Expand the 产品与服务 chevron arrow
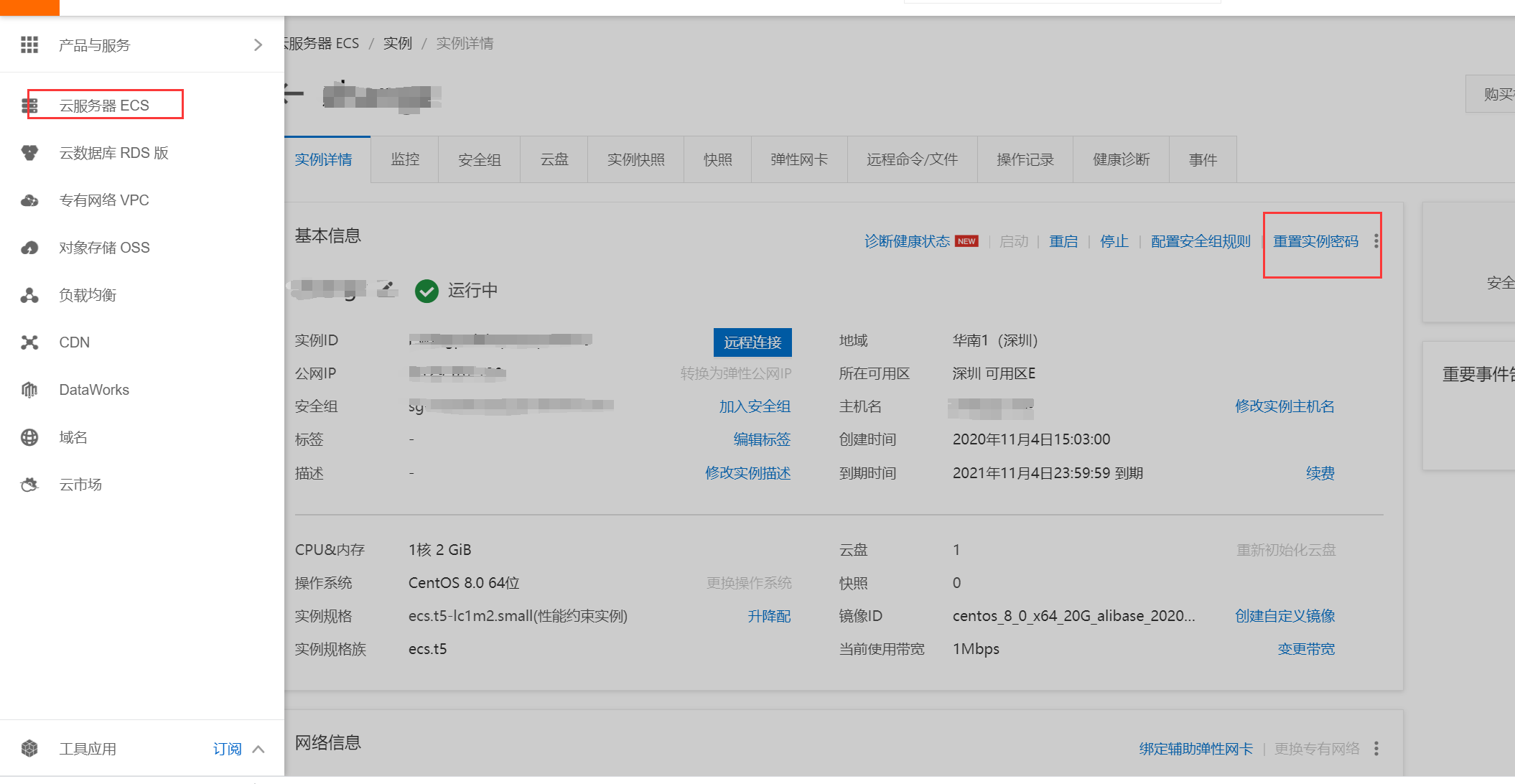Viewport: 1515px width, 784px height. (258, 45)
